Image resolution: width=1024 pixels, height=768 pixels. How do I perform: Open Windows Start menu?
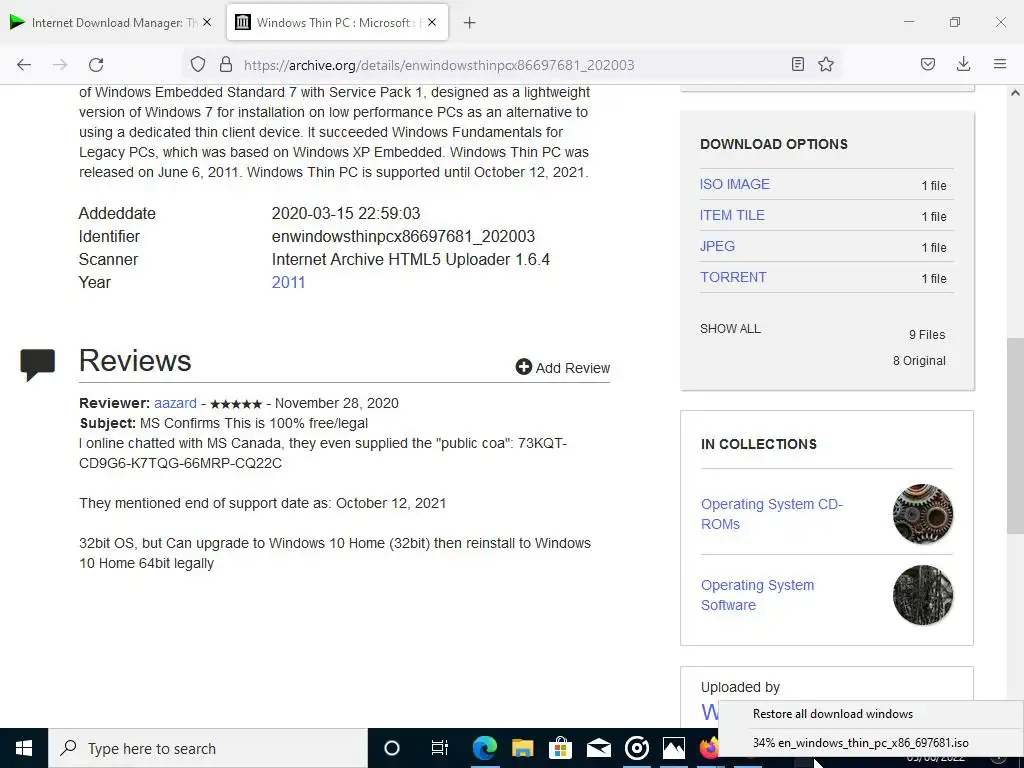pyautogui.click(x=24, y=748)
